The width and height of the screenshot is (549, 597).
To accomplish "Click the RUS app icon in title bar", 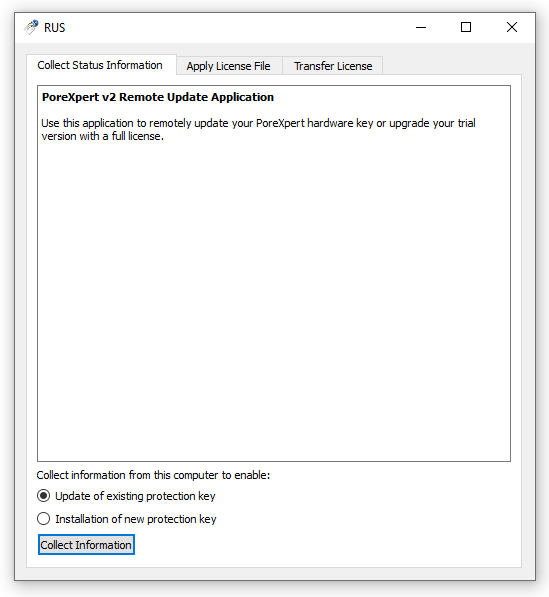I will (31, 27).
